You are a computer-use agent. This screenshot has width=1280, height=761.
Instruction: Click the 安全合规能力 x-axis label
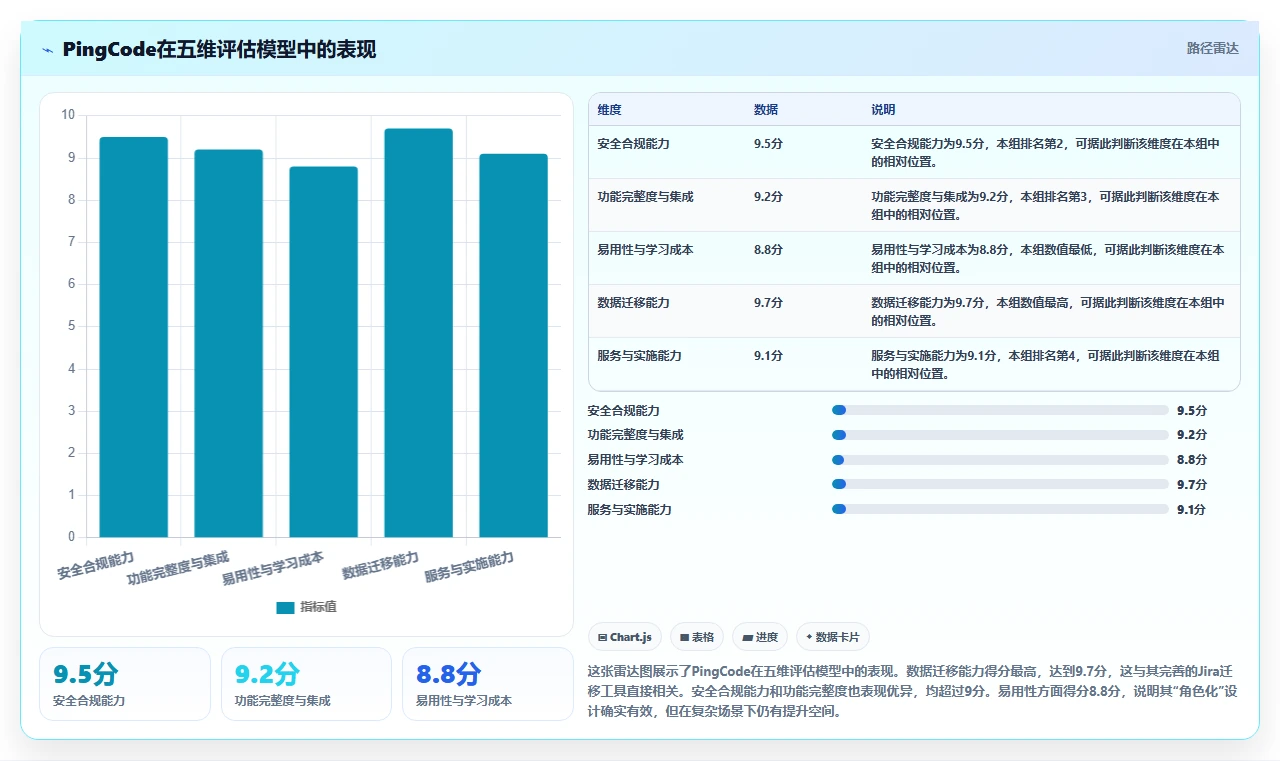pos(95,565)
